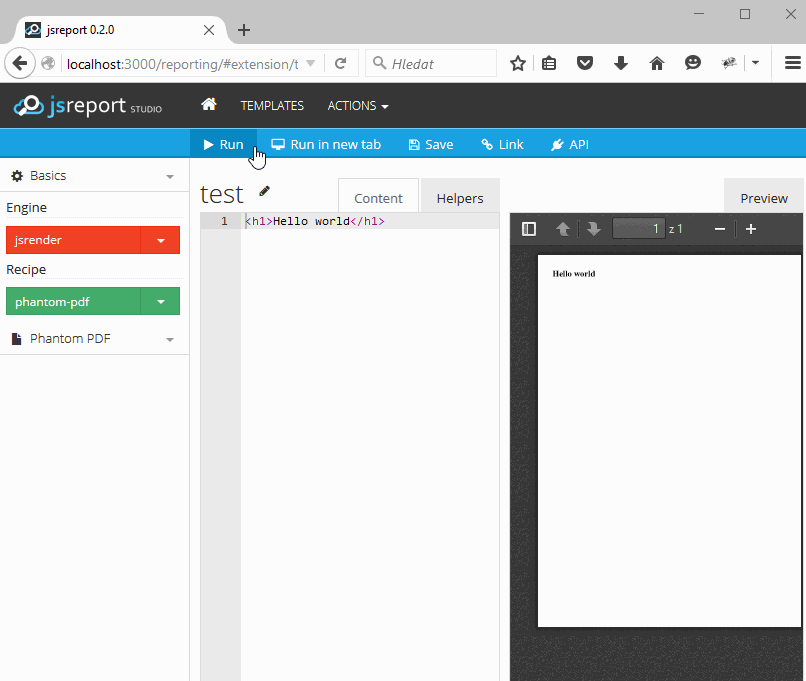
Task: Select the jsrender engine button
Action: 73,240
